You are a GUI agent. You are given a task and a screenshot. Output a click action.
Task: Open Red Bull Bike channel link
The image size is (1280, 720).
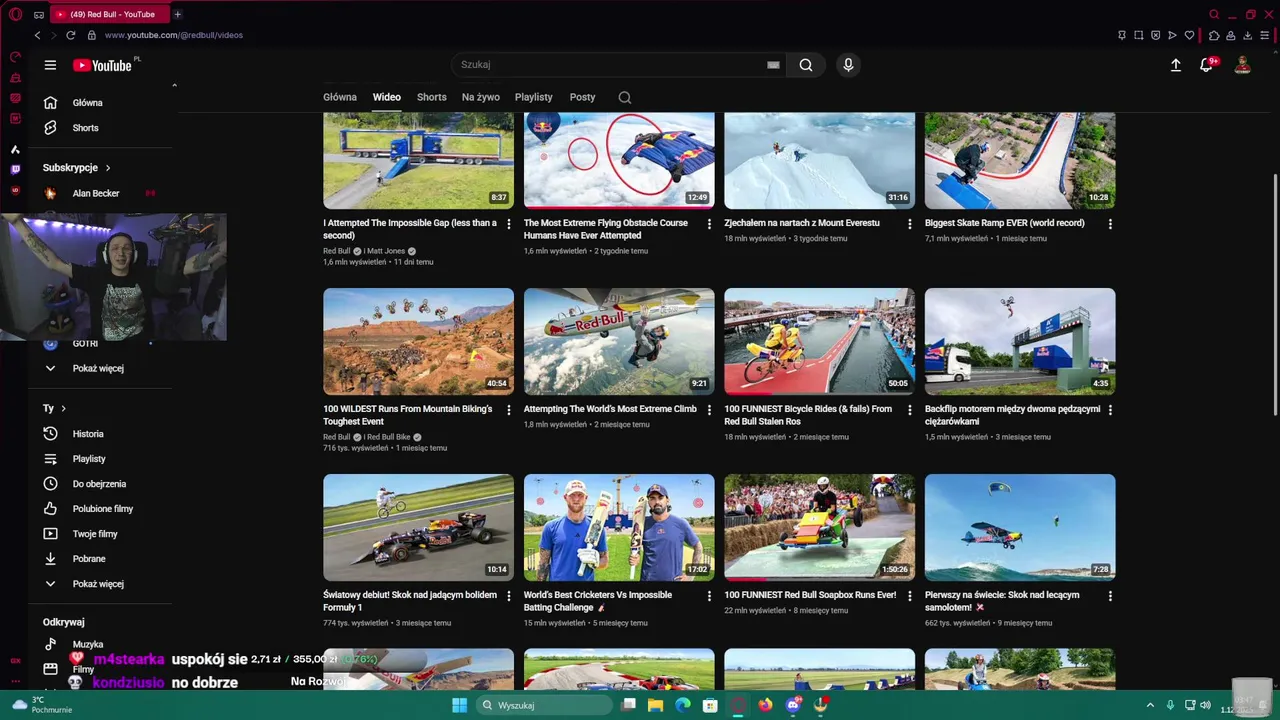(x=388, y=437)
